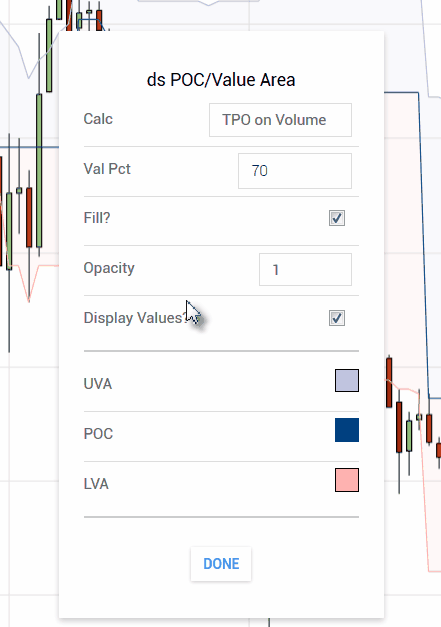Viewport: 441px width, 627px height.
Task: Select the tallest green candlestick left of dialog
Action: [x=39, y=171]
